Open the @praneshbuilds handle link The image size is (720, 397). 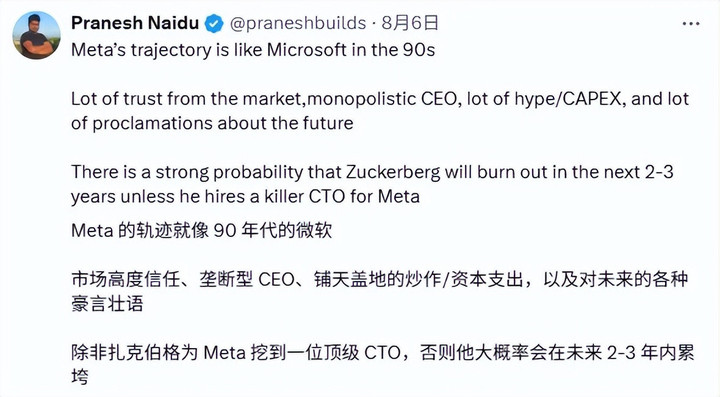click(298, 23)
